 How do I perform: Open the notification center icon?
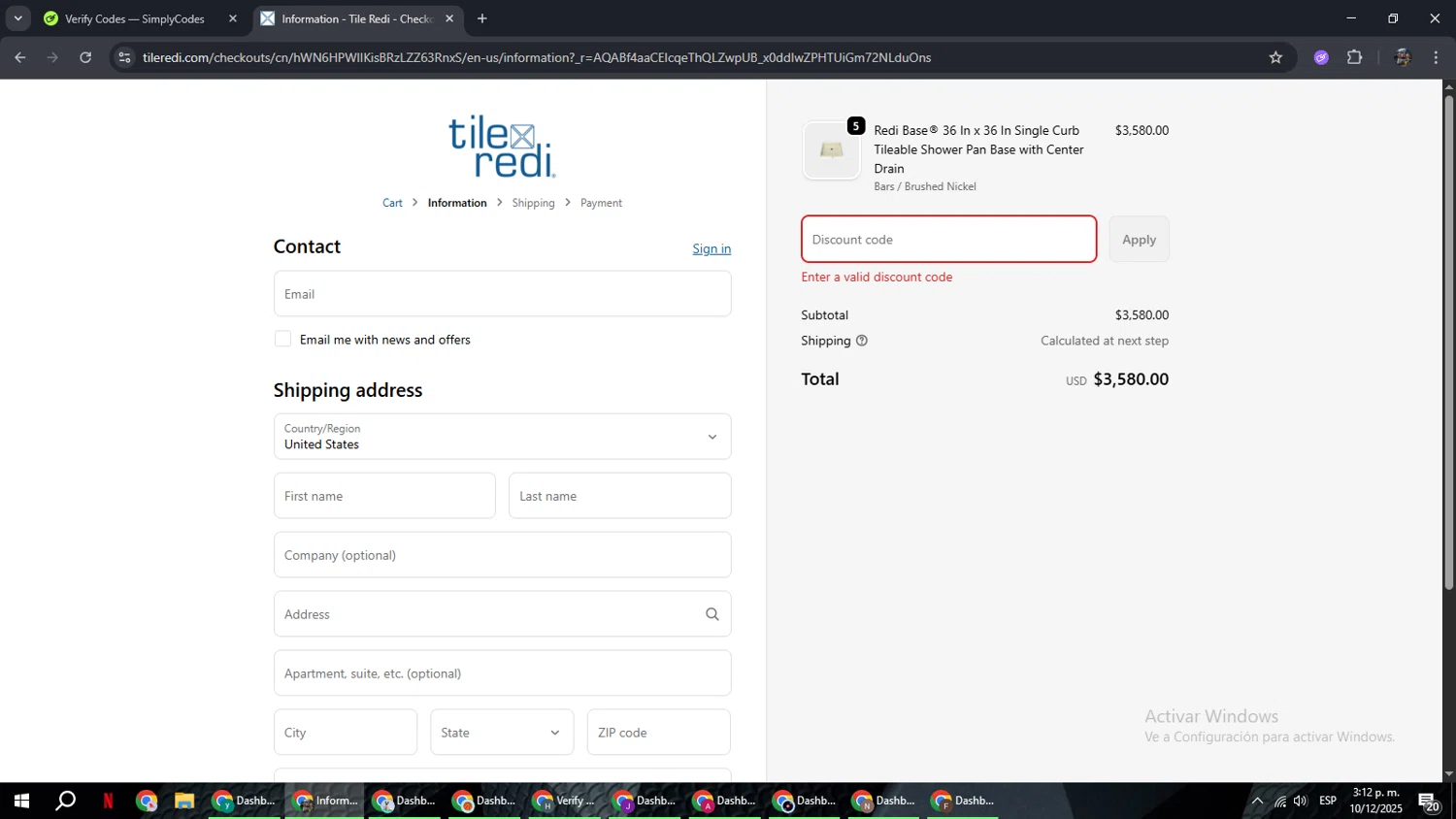(1429, 802)
